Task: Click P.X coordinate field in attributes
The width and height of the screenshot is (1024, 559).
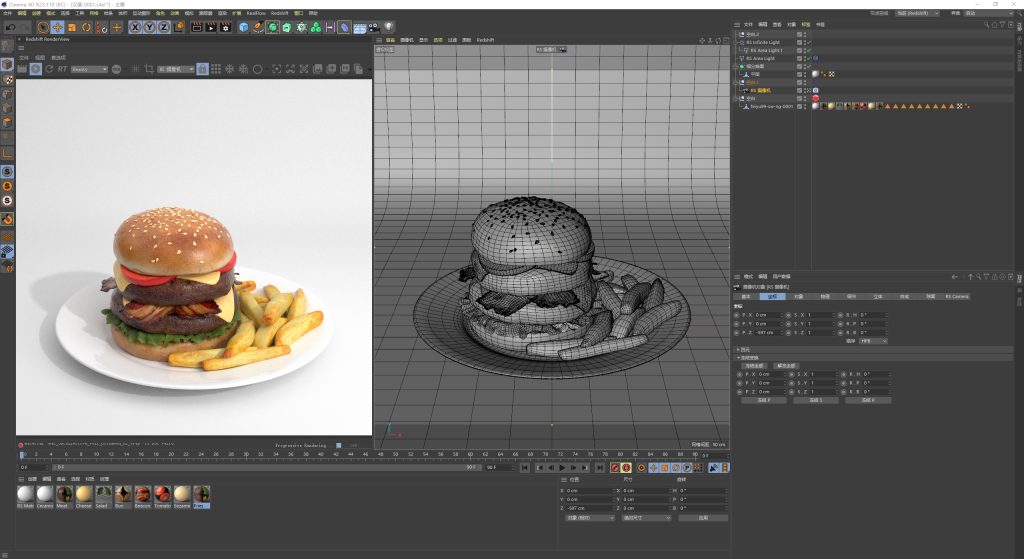Action: tap(767, 315)
